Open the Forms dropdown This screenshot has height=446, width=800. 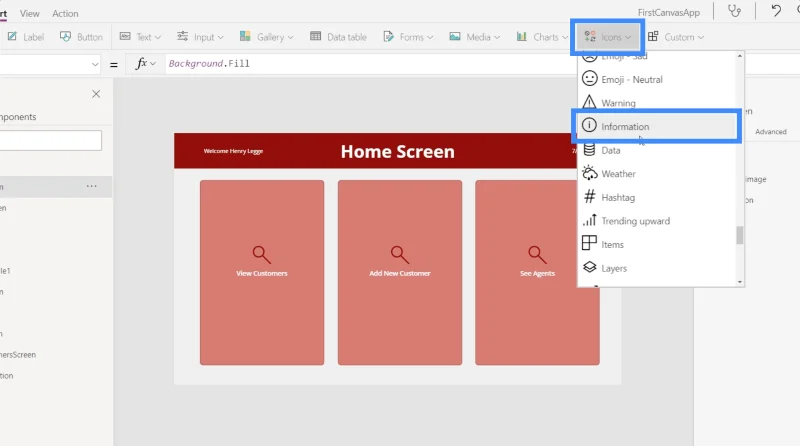coord(408,37)
